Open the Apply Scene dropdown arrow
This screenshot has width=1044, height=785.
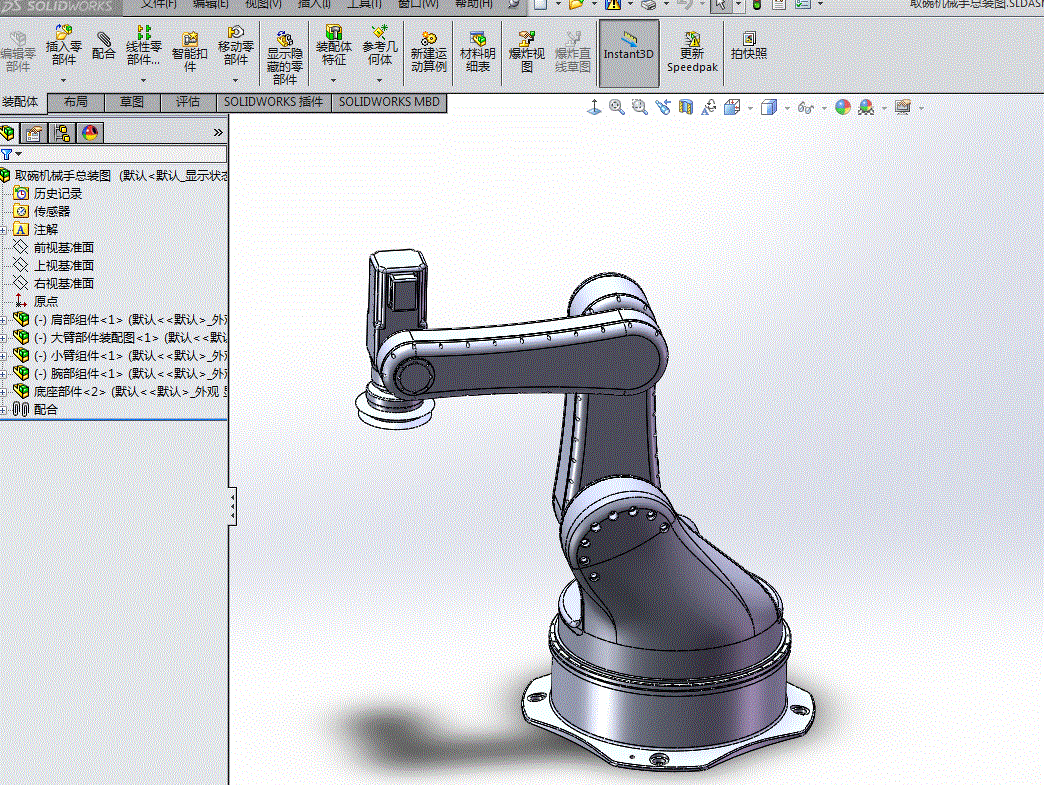(884, 108)
